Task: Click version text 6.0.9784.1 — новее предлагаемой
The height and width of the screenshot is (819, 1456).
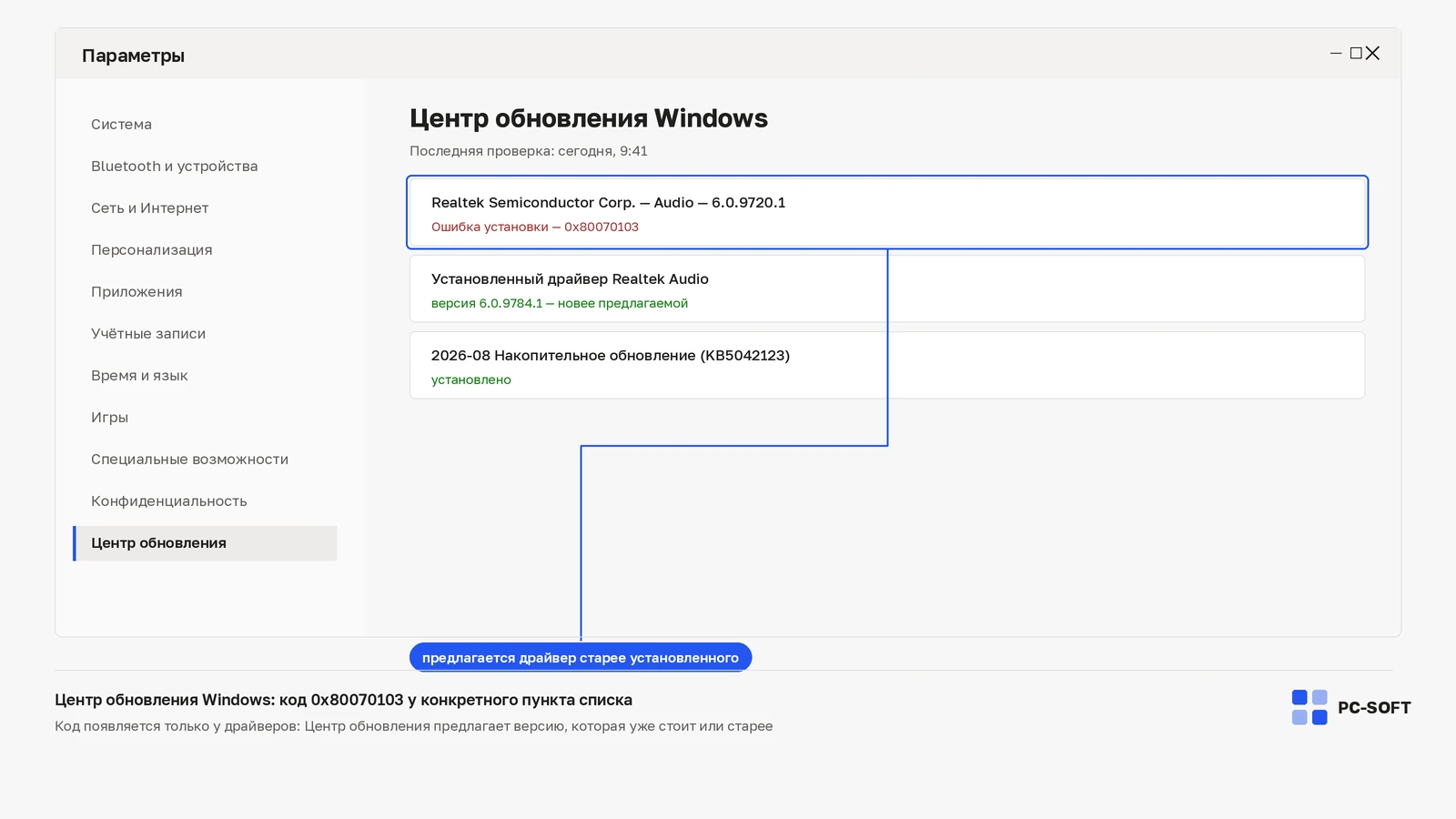Action: (x=560, y=304)
